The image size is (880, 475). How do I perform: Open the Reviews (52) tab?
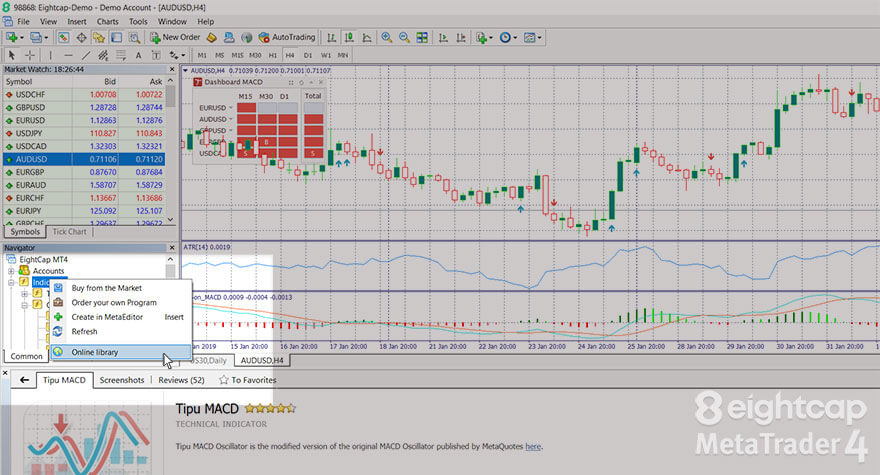181,380
